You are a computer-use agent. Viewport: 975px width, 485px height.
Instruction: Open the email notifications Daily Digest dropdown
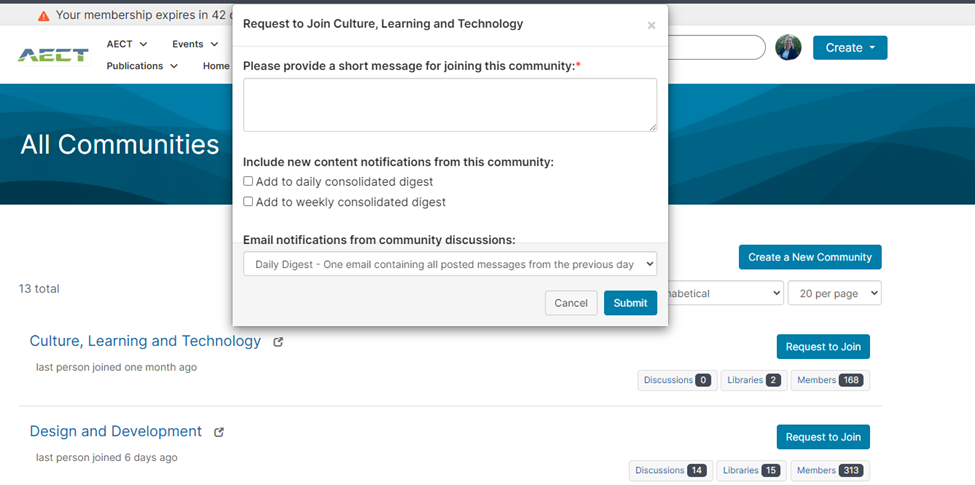(450, 264)
